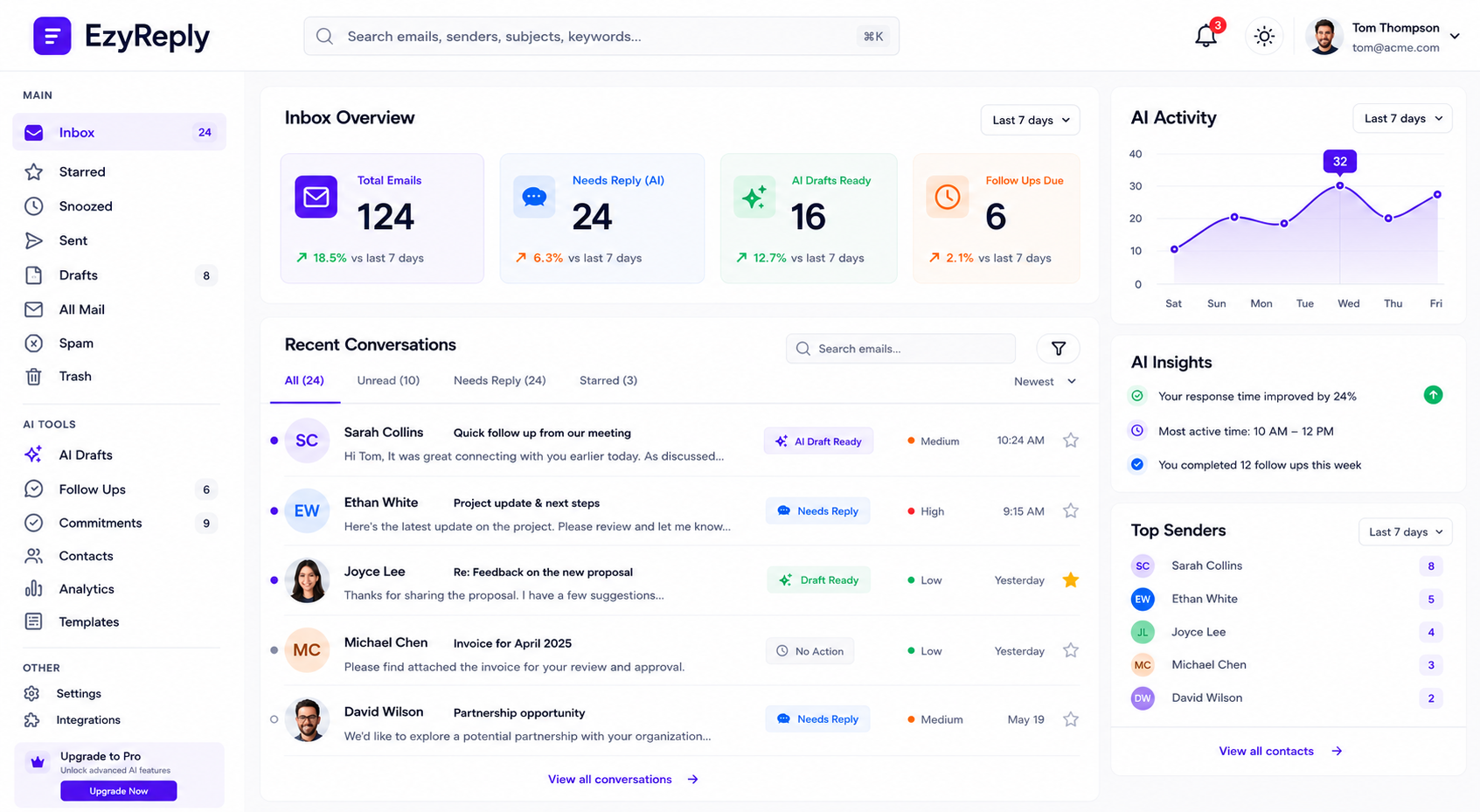Click the Follow Ups Due clock icon
This screenshot has height=812, width=1480.
(948, 198)
